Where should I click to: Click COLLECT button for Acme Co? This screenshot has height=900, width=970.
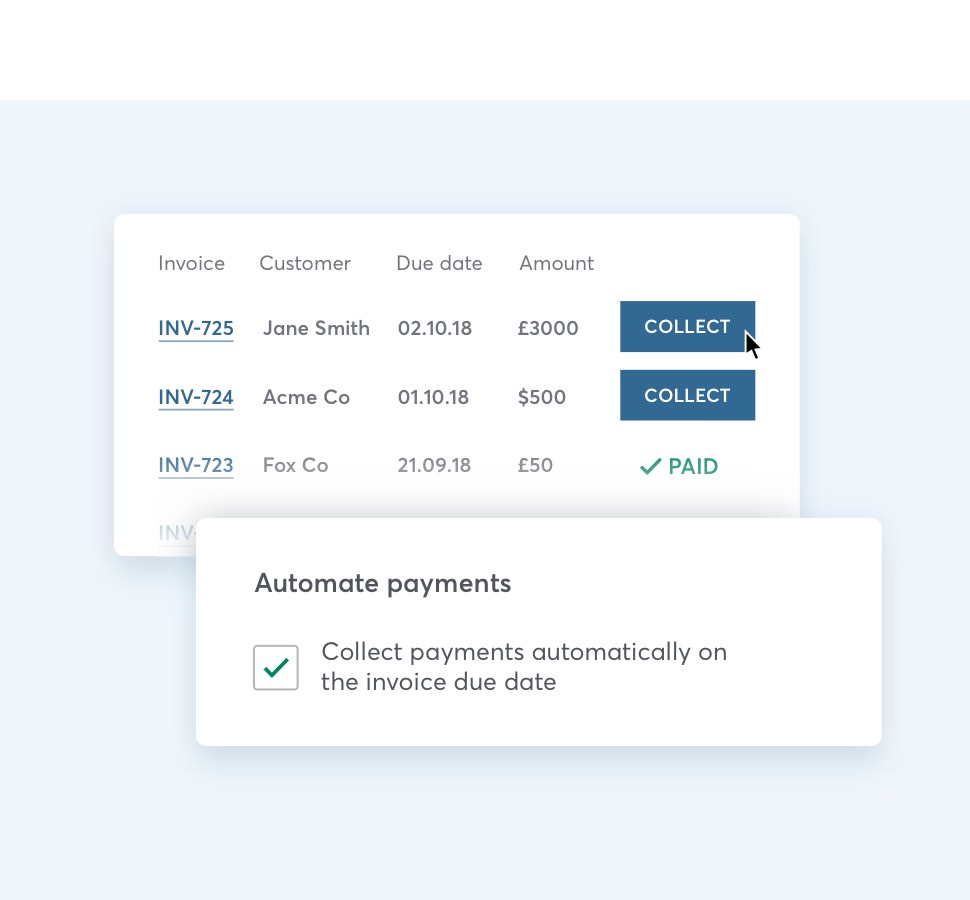click(687, 396)
